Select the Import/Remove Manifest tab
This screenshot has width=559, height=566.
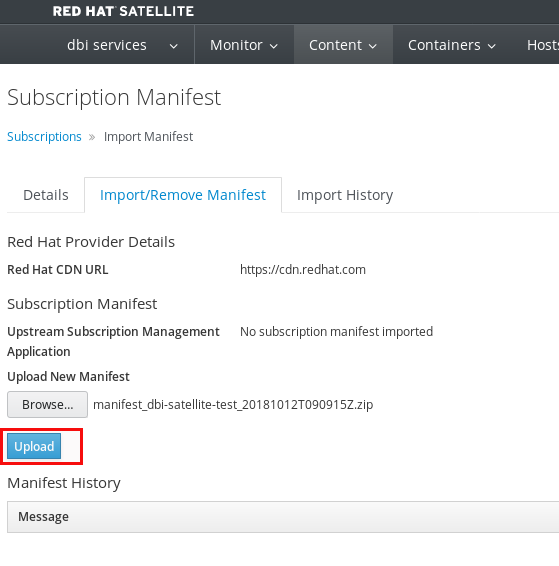point(183,195)
